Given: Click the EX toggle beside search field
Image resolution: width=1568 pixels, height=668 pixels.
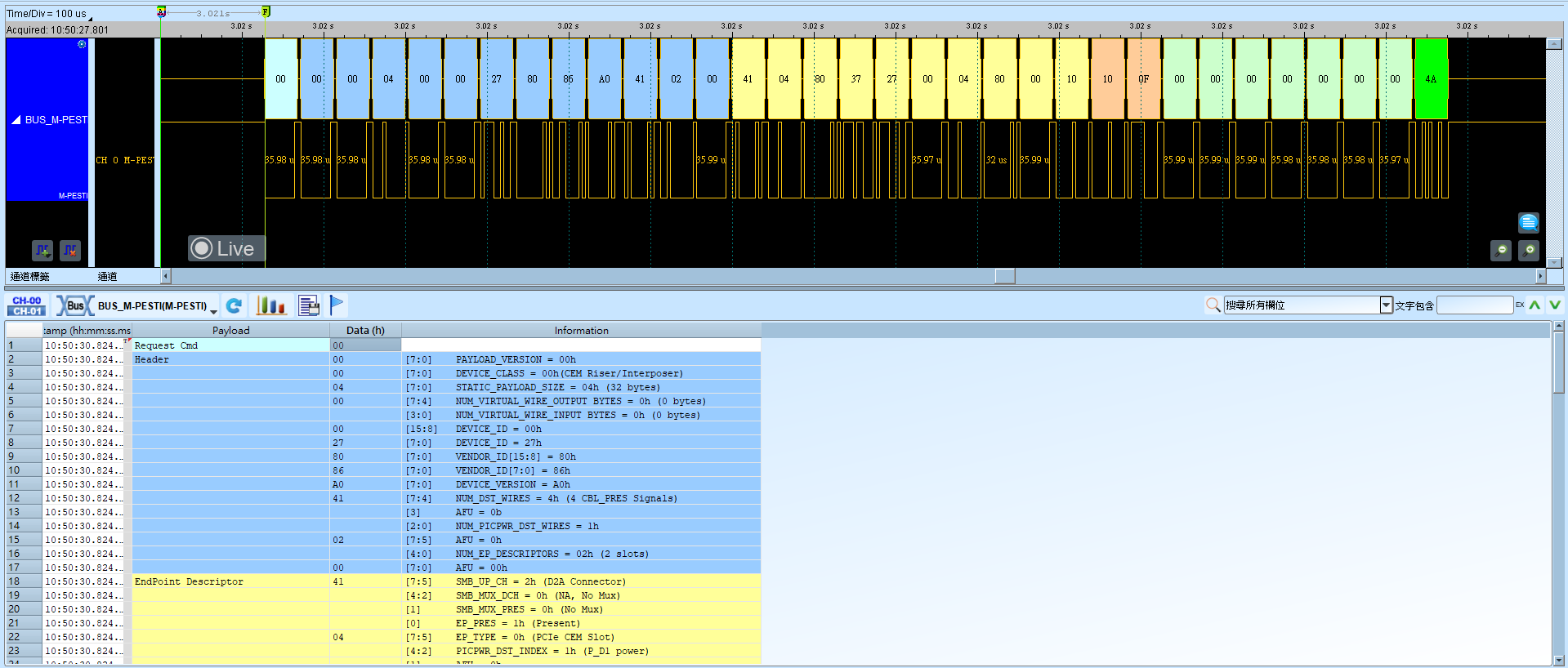Looking at the screenshot, I should (x=1520, y=305).
